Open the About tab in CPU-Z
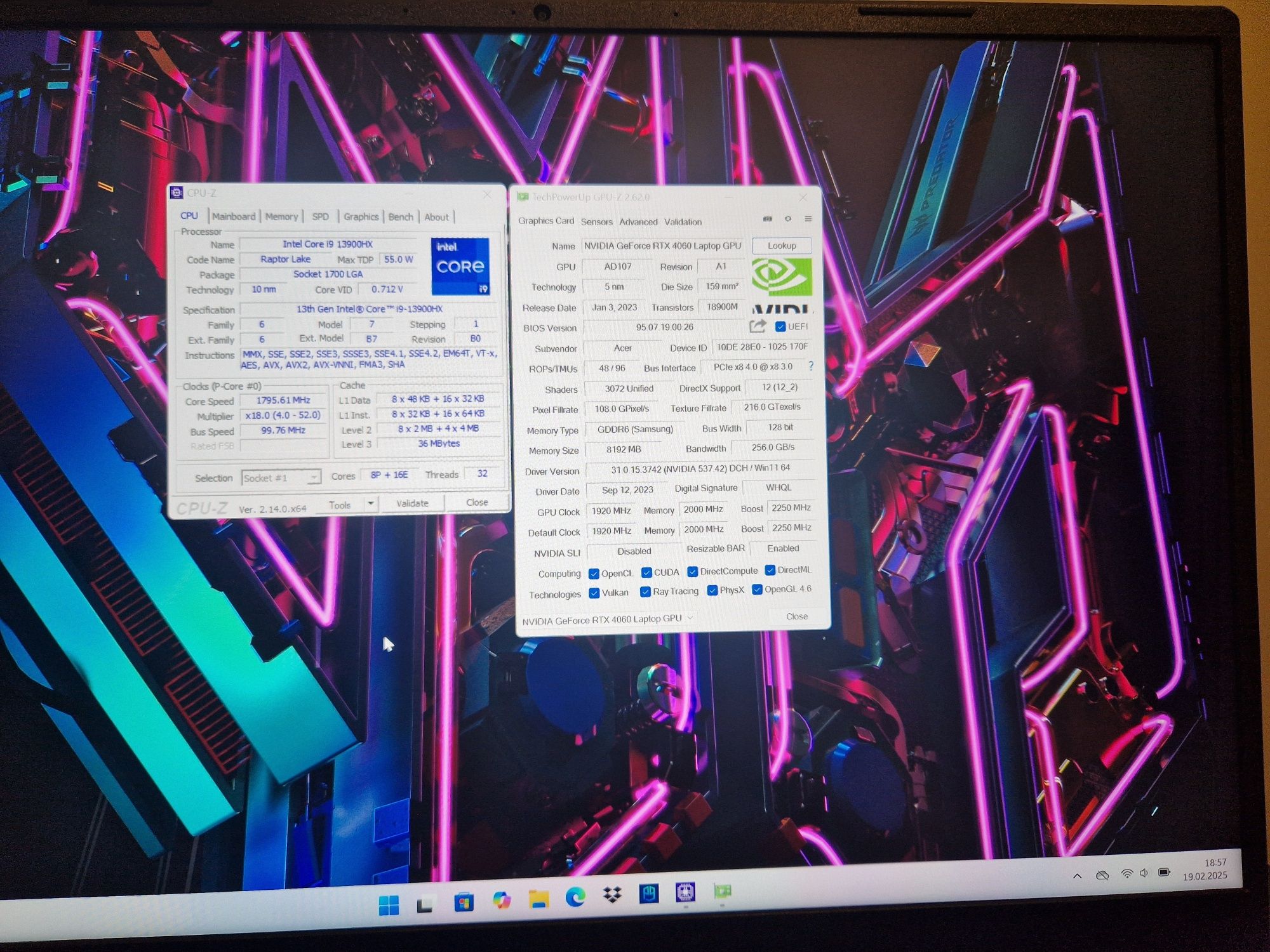 [x=436, y=217]
